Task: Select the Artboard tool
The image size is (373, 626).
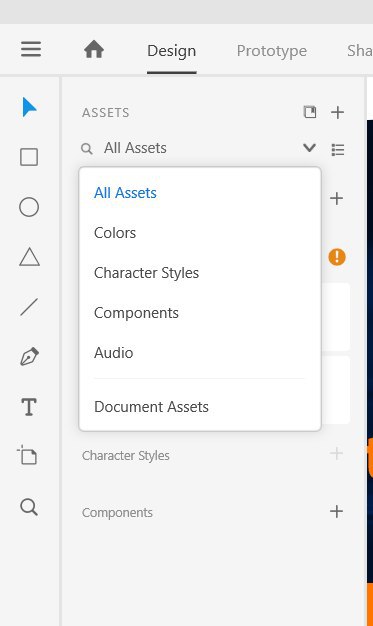Action: coord(27,455)
